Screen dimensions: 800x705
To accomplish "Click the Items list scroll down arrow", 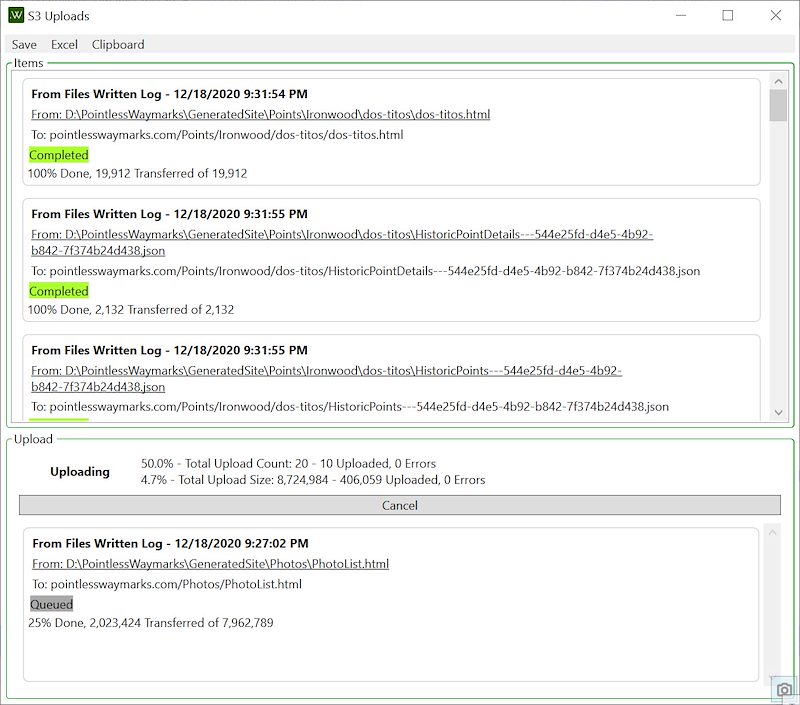I will [x=778, y=412].
